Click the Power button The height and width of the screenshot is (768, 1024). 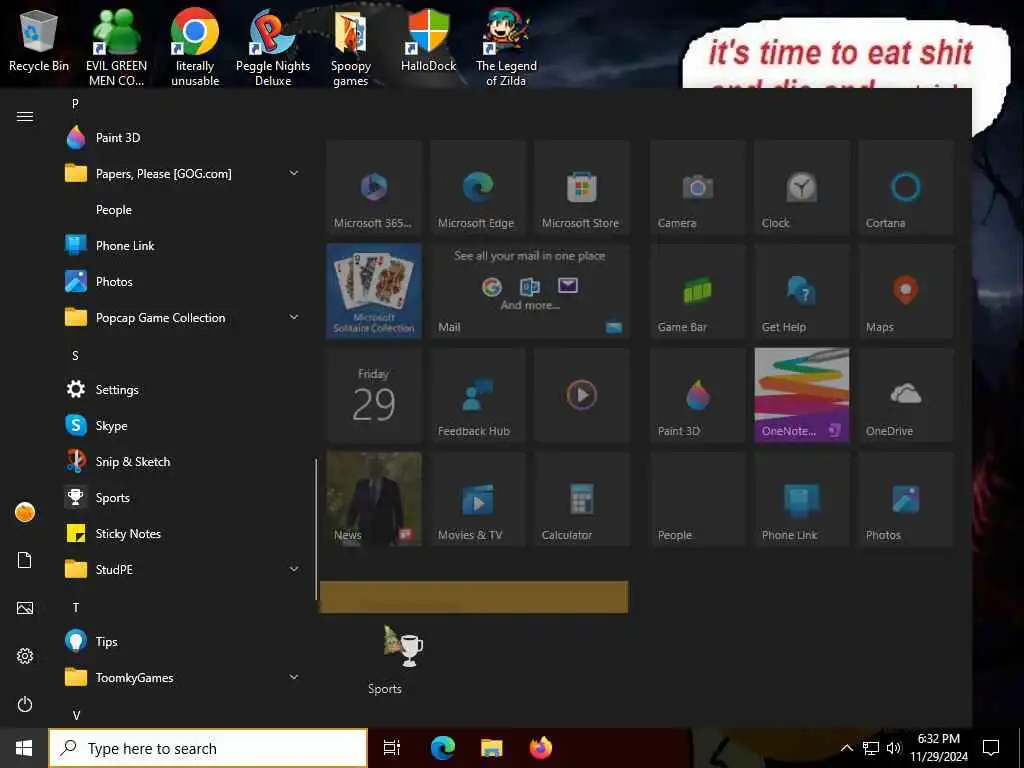click(x=25, y=704)
